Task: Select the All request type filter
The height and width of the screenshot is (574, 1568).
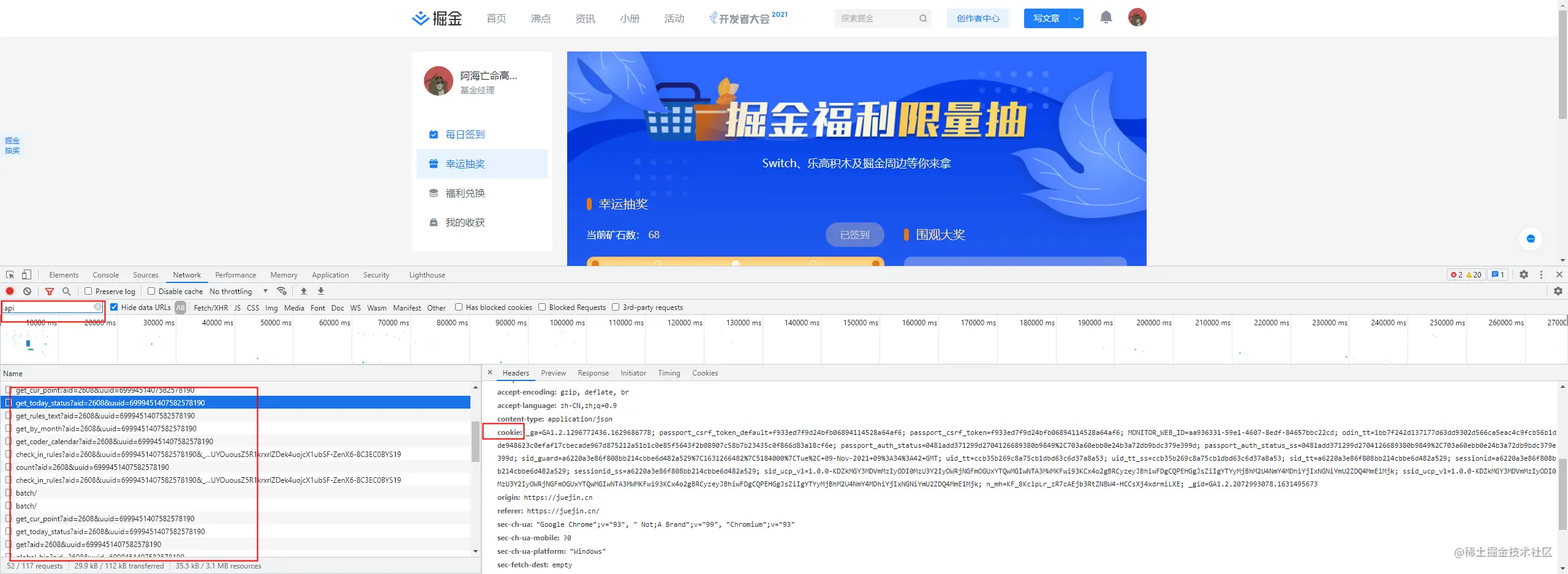Action: pos(180,308)
